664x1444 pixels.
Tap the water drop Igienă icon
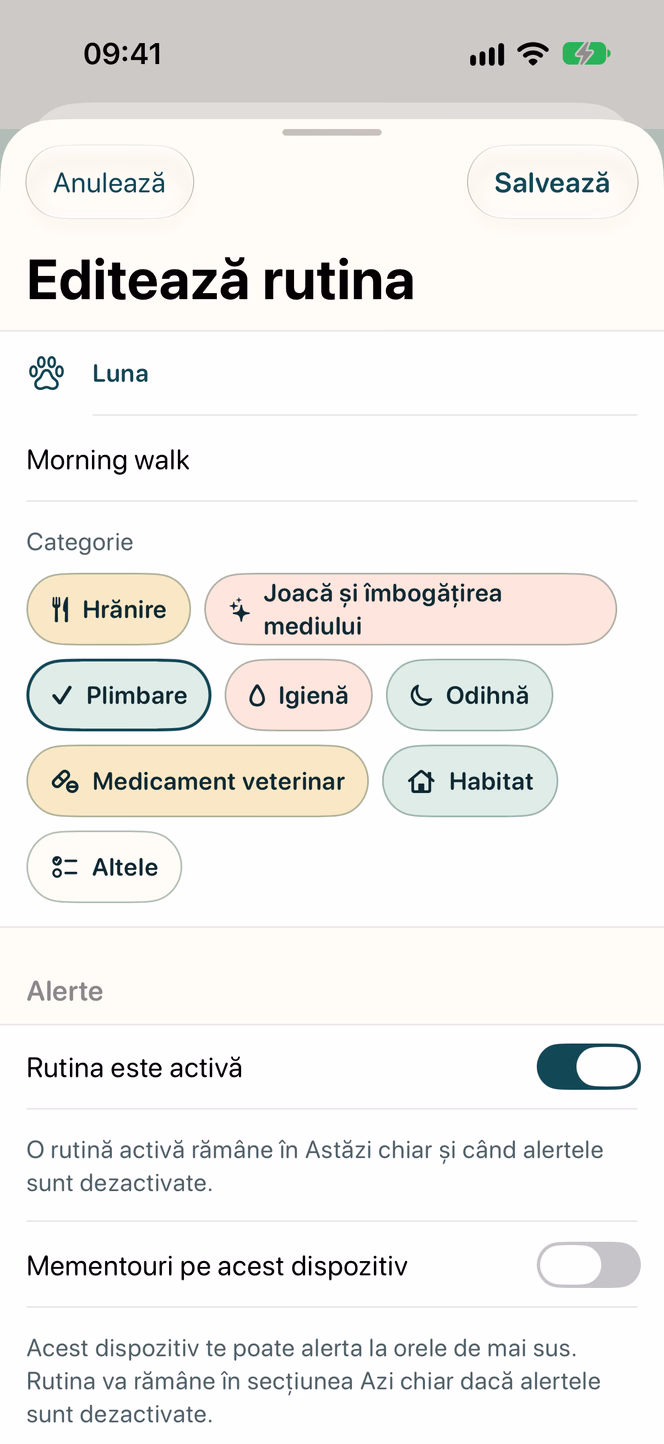coord(257,696)
